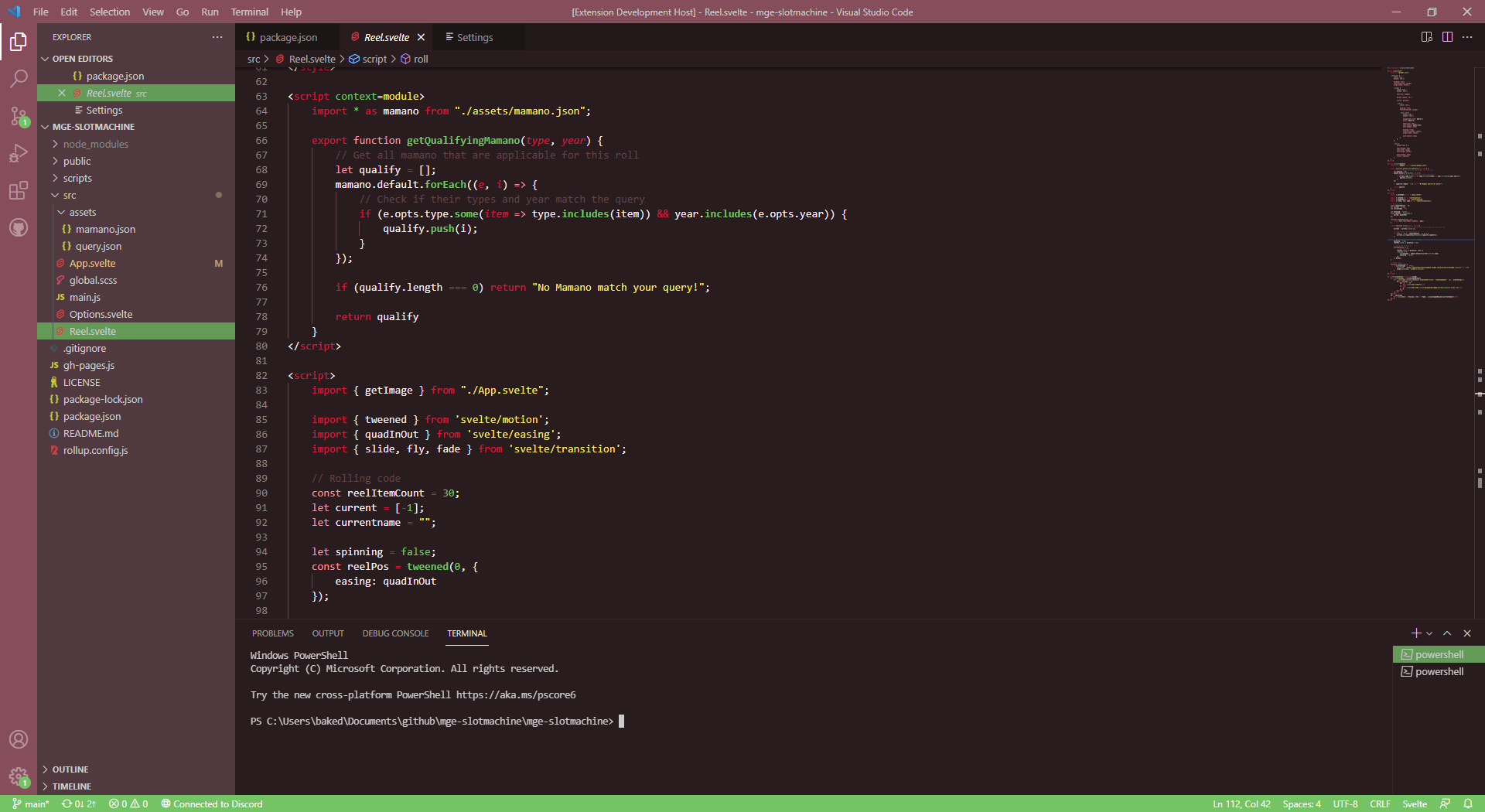Open the Explorer view in activity bar
Screen dimensions: 1485x812
(19, 41)
